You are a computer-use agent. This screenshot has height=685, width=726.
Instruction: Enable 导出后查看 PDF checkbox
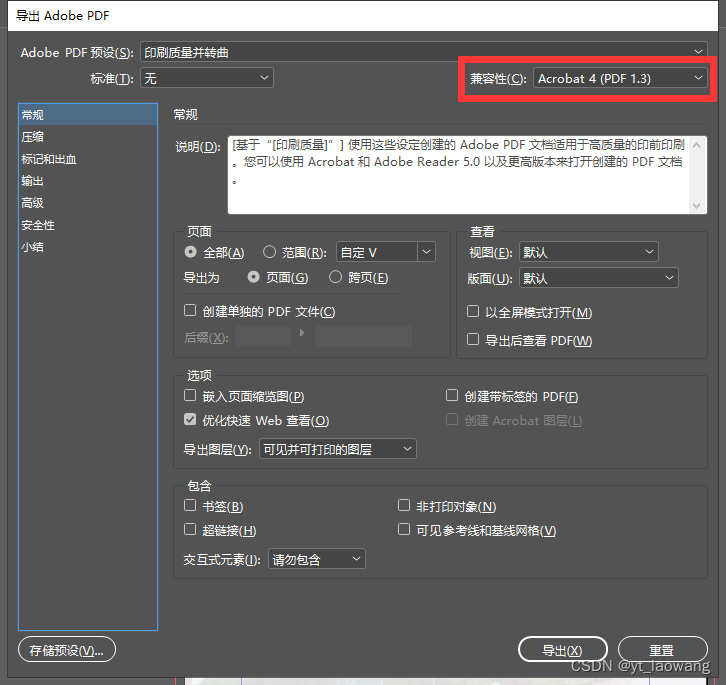[x=473, y=339]
